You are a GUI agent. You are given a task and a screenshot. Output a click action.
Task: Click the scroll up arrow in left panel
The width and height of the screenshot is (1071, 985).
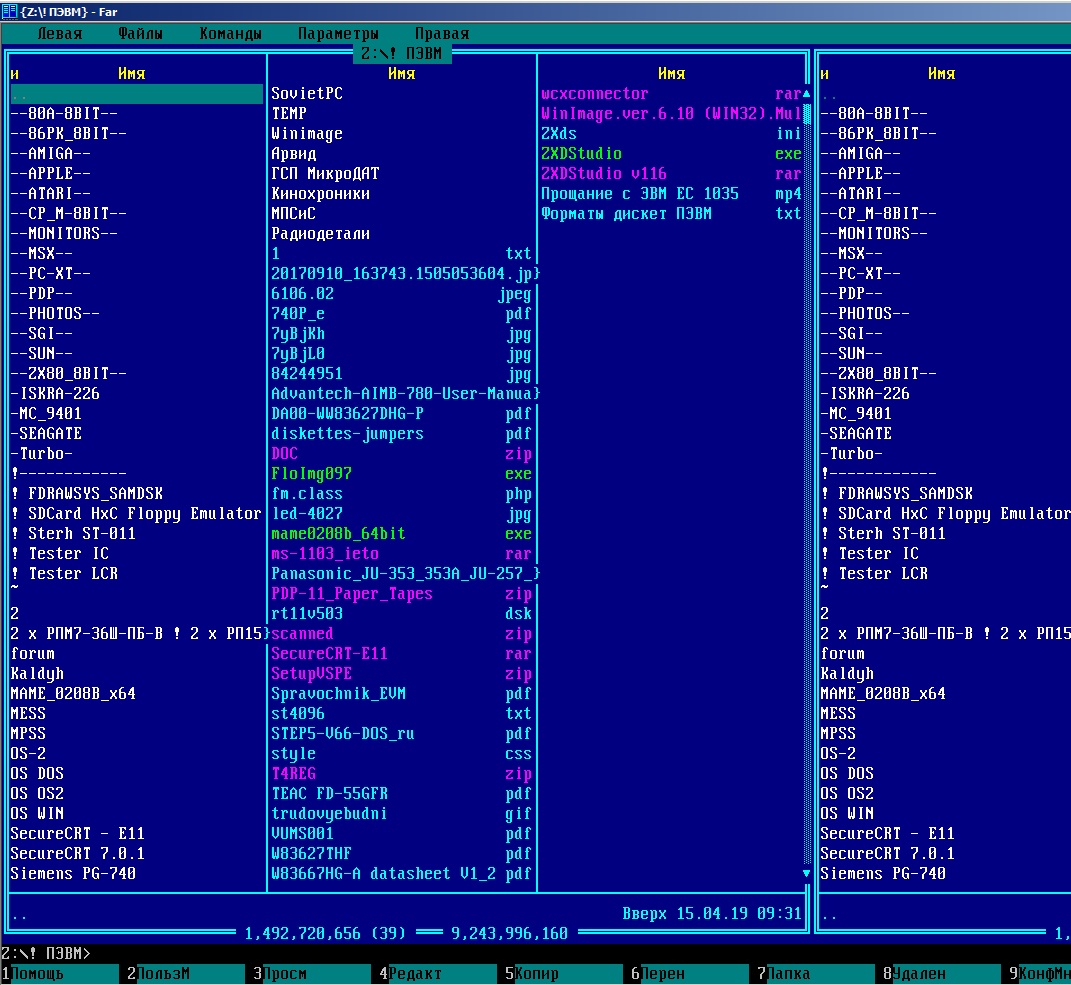[x=806, y=93]
